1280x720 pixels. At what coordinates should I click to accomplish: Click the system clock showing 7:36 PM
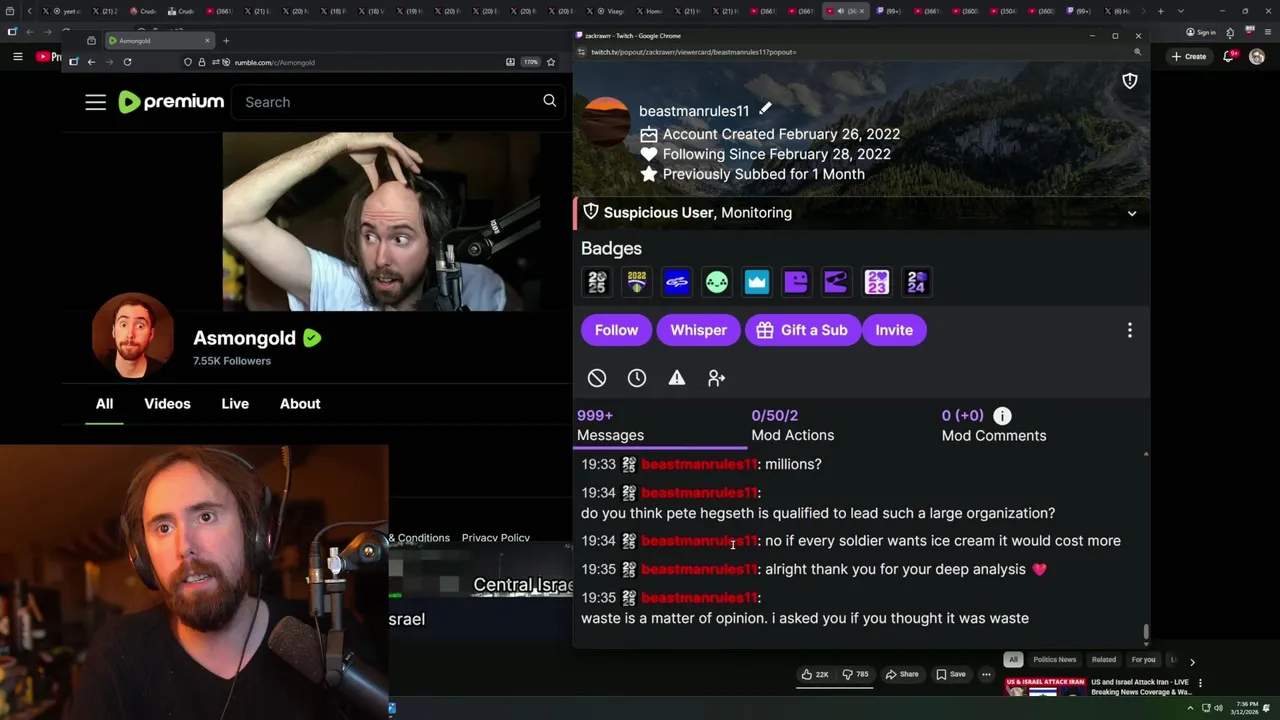pos(1245,709)
